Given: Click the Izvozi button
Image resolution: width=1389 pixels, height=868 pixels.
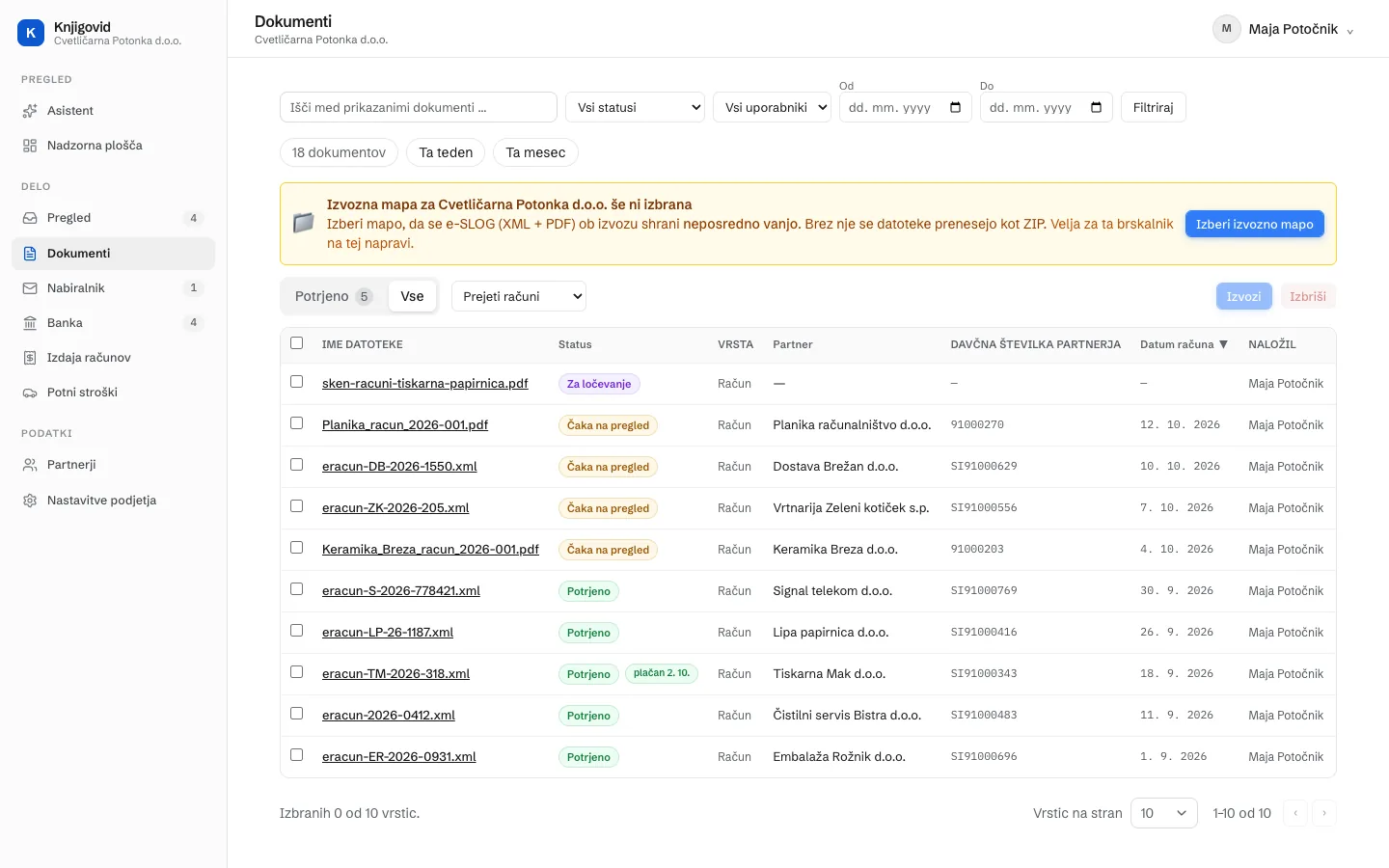Looking at the screenshot, I should 1244,296.
